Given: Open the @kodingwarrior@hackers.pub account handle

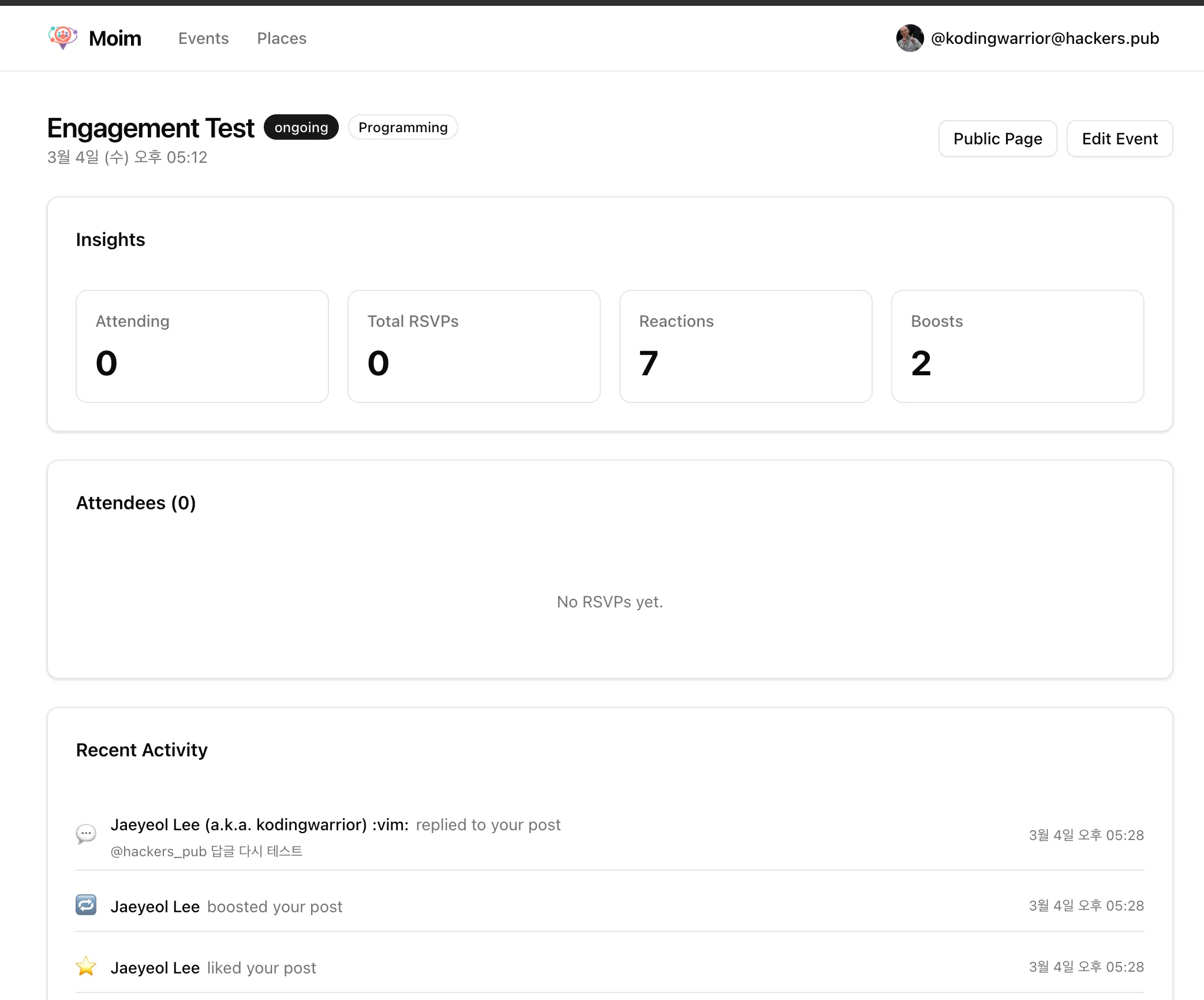Looking at the screenshot, I should pos(1045,38).
